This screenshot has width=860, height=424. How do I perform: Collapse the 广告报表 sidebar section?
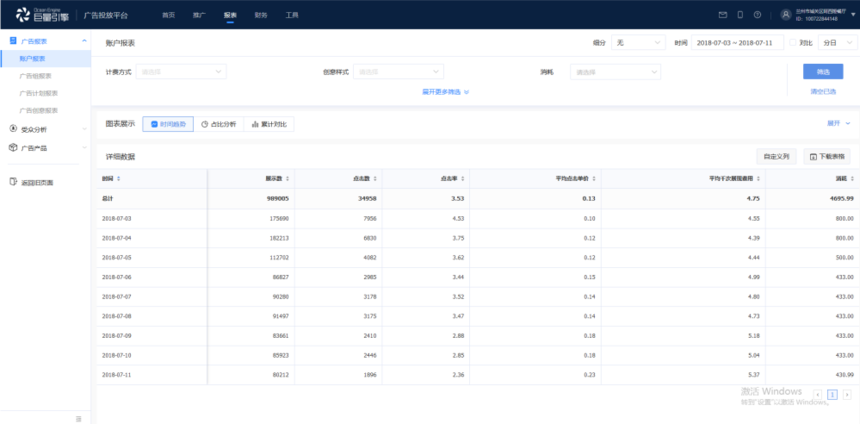click(x=84, y=41)
